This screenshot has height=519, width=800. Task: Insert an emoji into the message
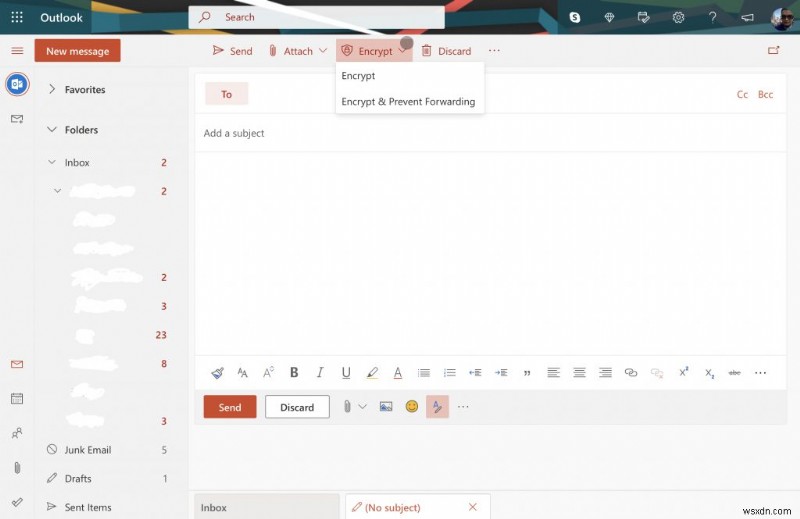(x=411, y=407)
